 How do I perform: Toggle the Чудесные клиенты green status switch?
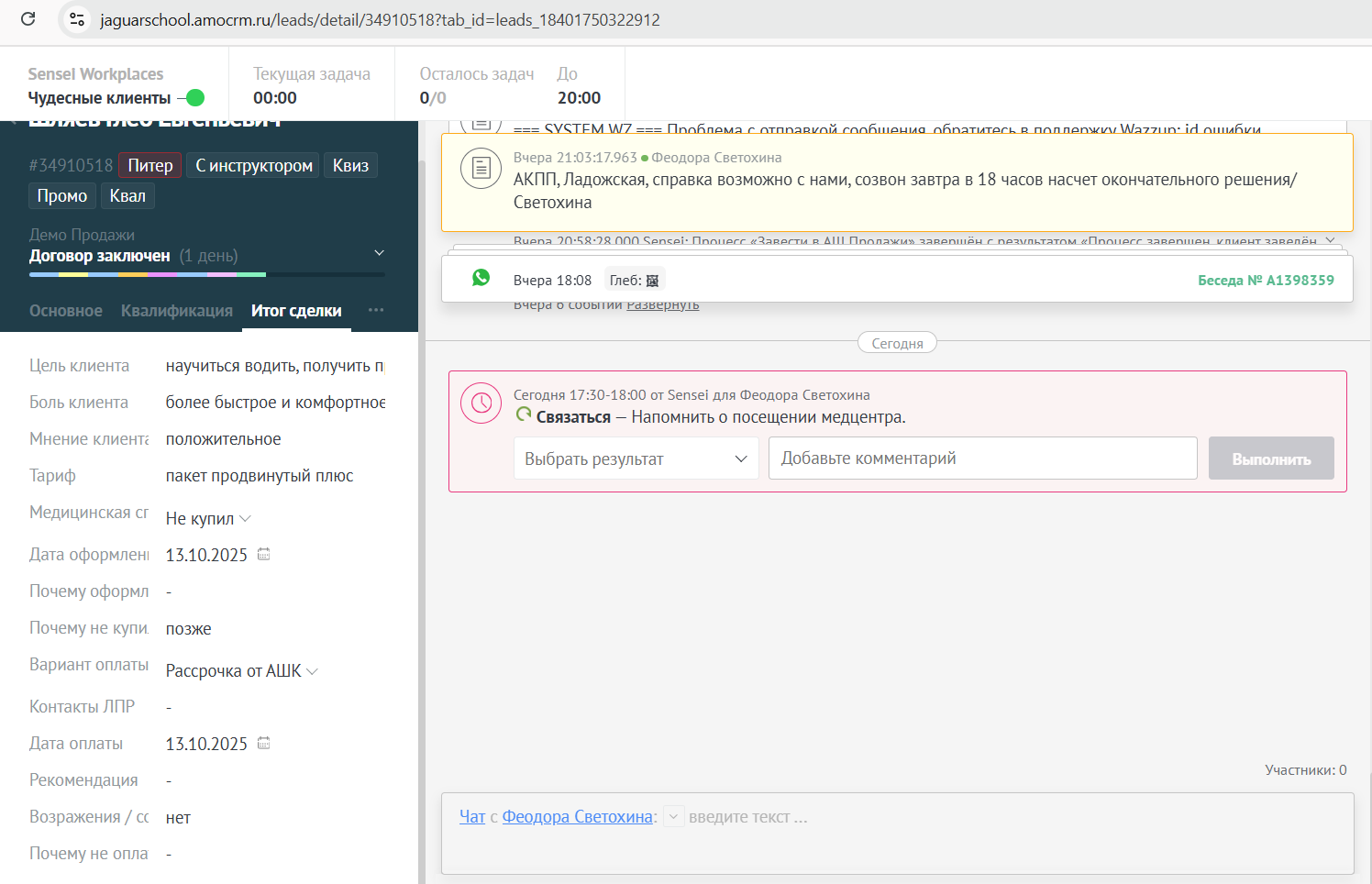tap(193, 98)
